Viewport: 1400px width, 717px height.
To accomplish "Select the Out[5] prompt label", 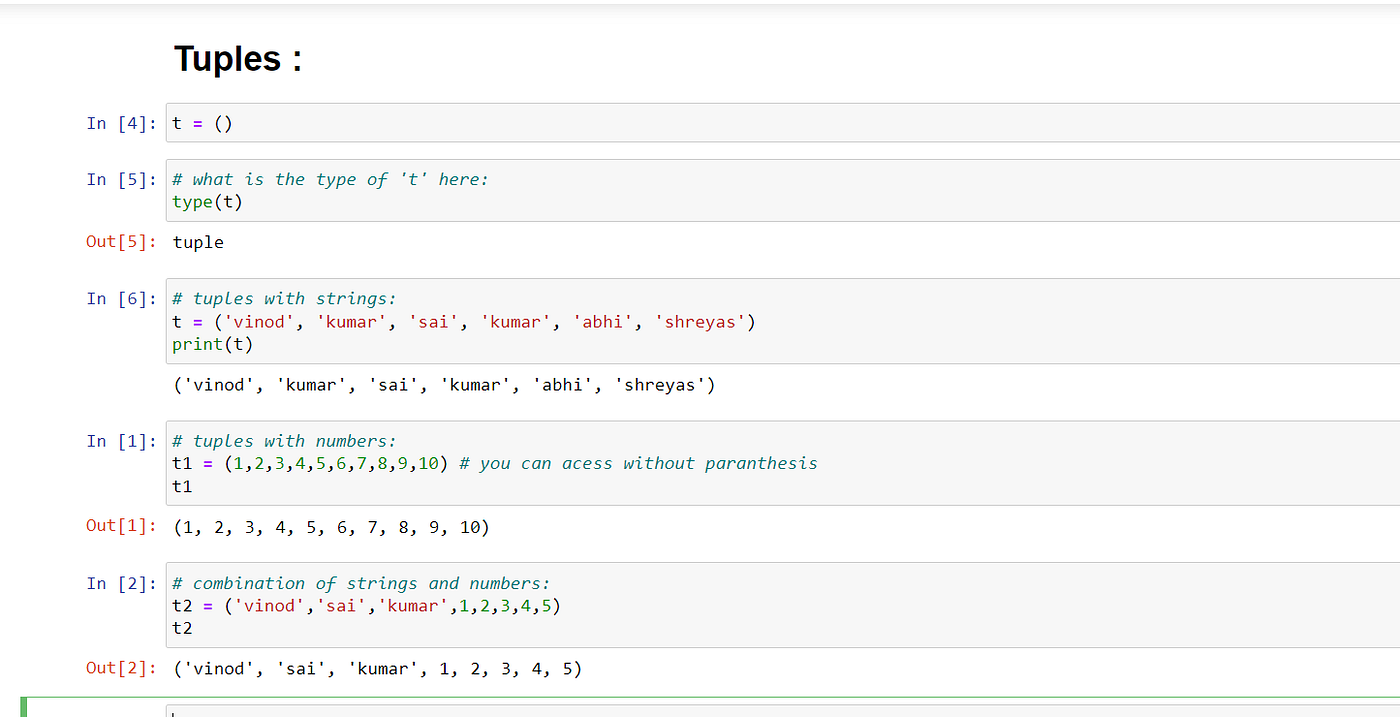I will [x=121, y=242].
